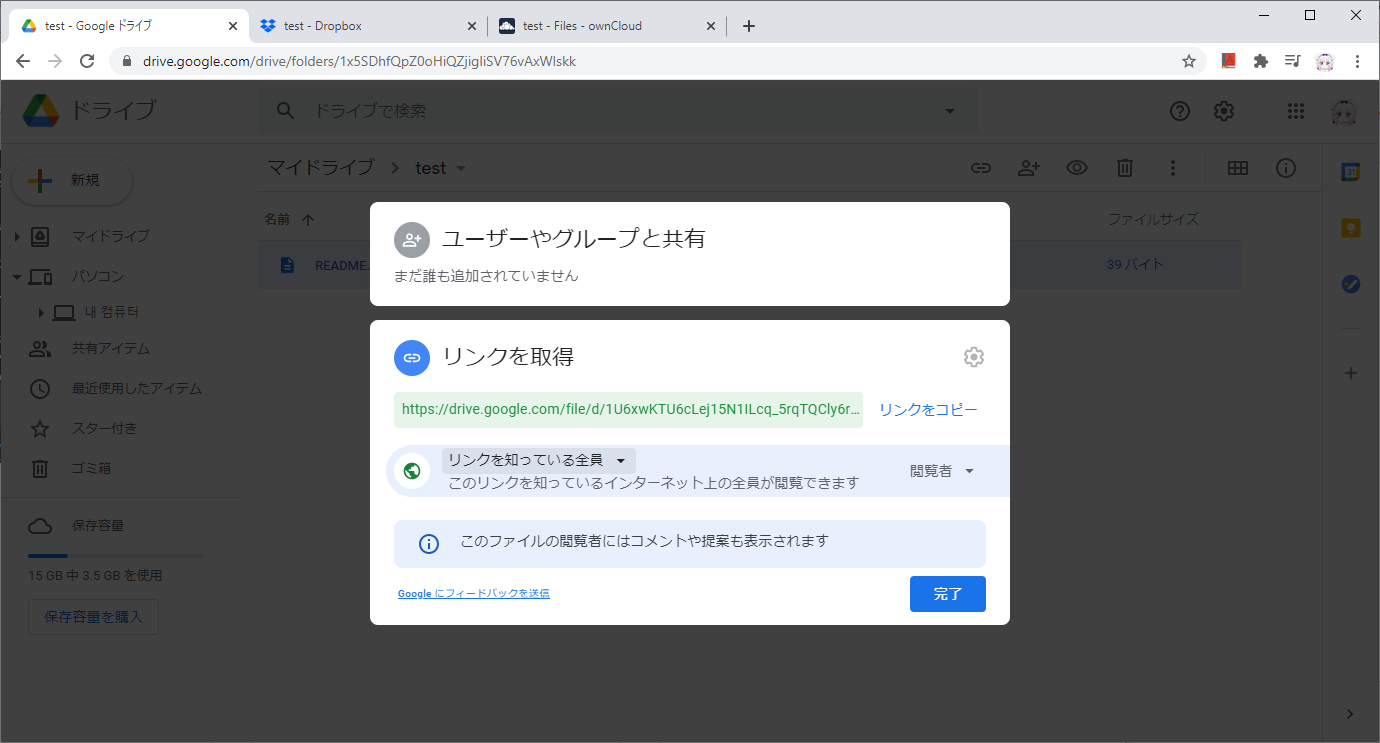Click the blue link icon beside リンクを取得
The width and height of the screenshot is (1380, 743).
pos(412,358)
